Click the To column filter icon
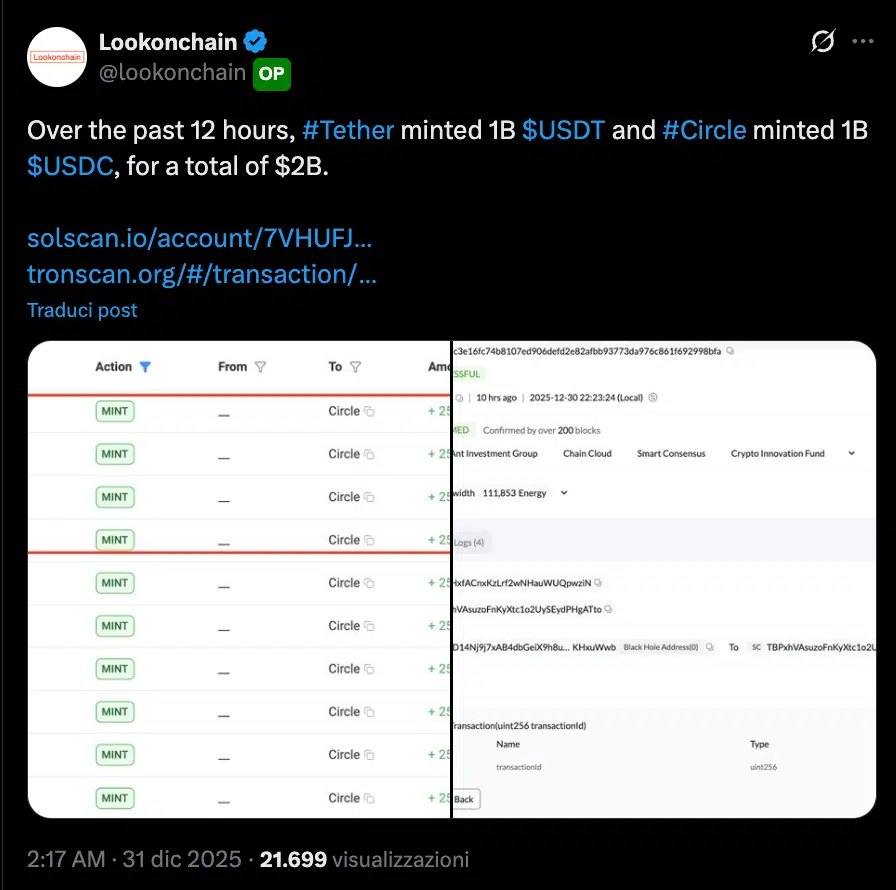This screenshot has width=896, height=890. click(x=355, y=367)
